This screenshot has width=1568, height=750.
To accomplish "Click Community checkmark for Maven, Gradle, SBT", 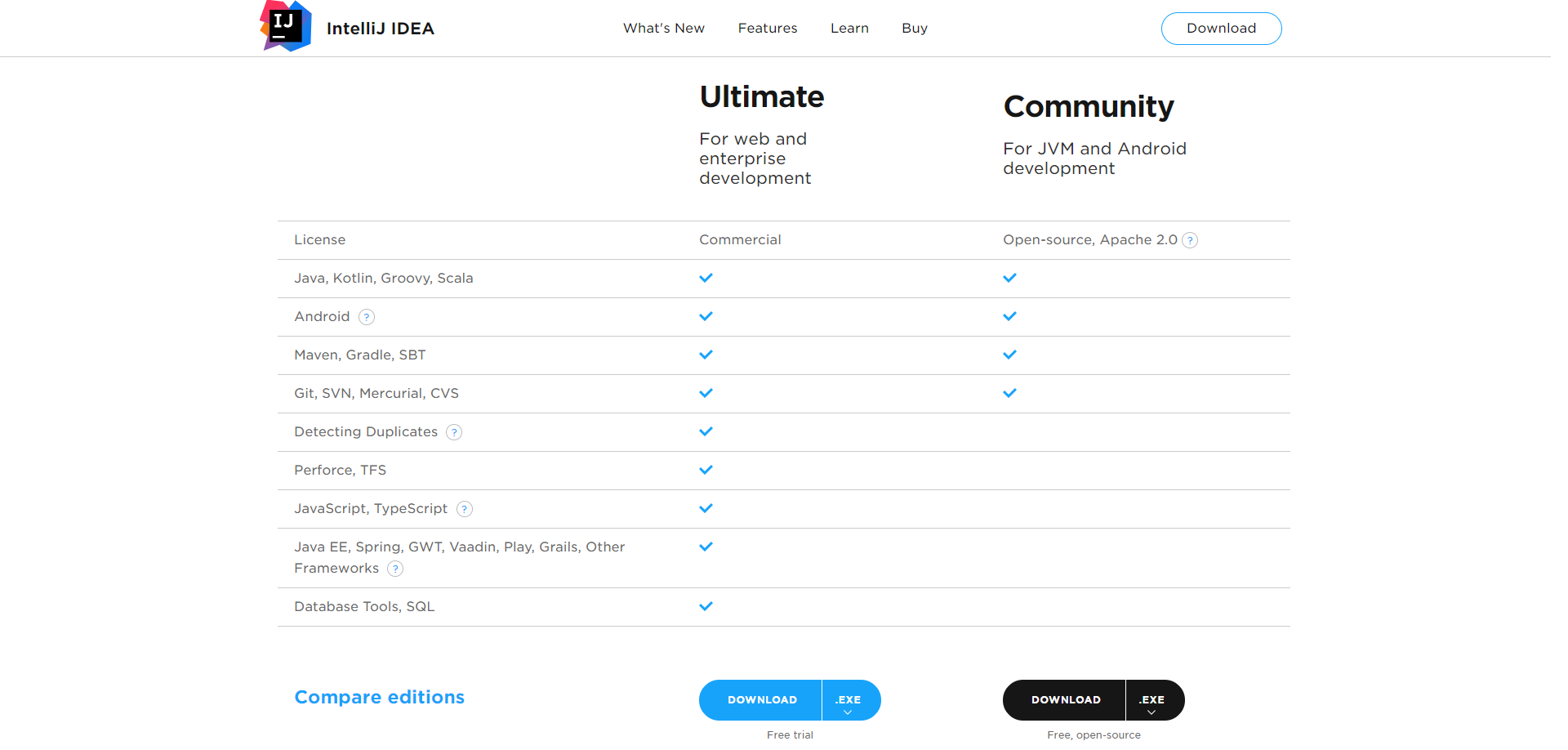I will coord(1010,355).
